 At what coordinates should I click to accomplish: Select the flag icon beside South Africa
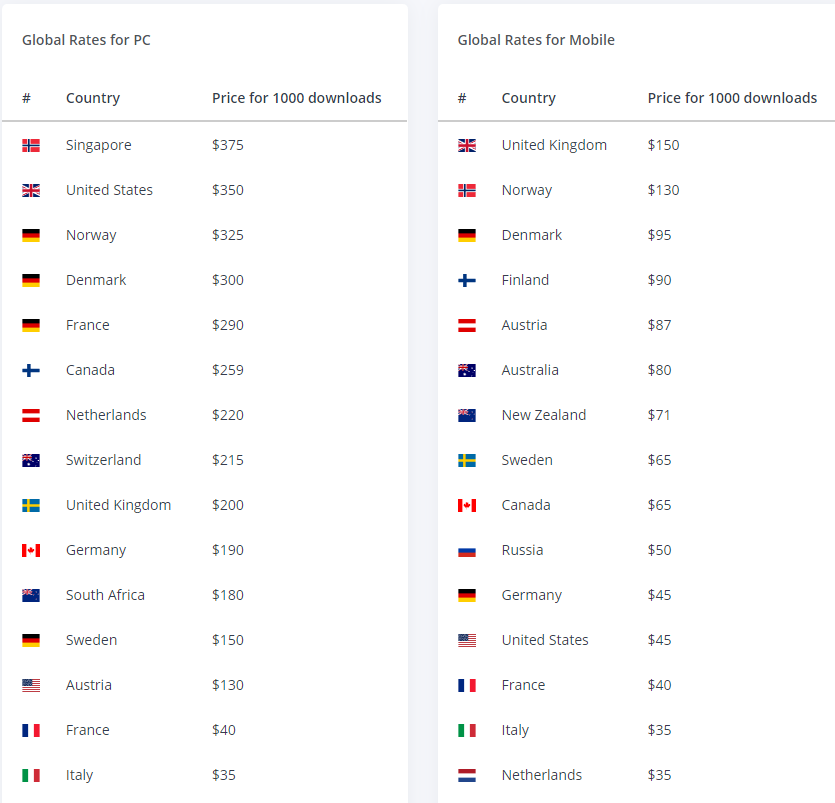click(x=31, y=595)
